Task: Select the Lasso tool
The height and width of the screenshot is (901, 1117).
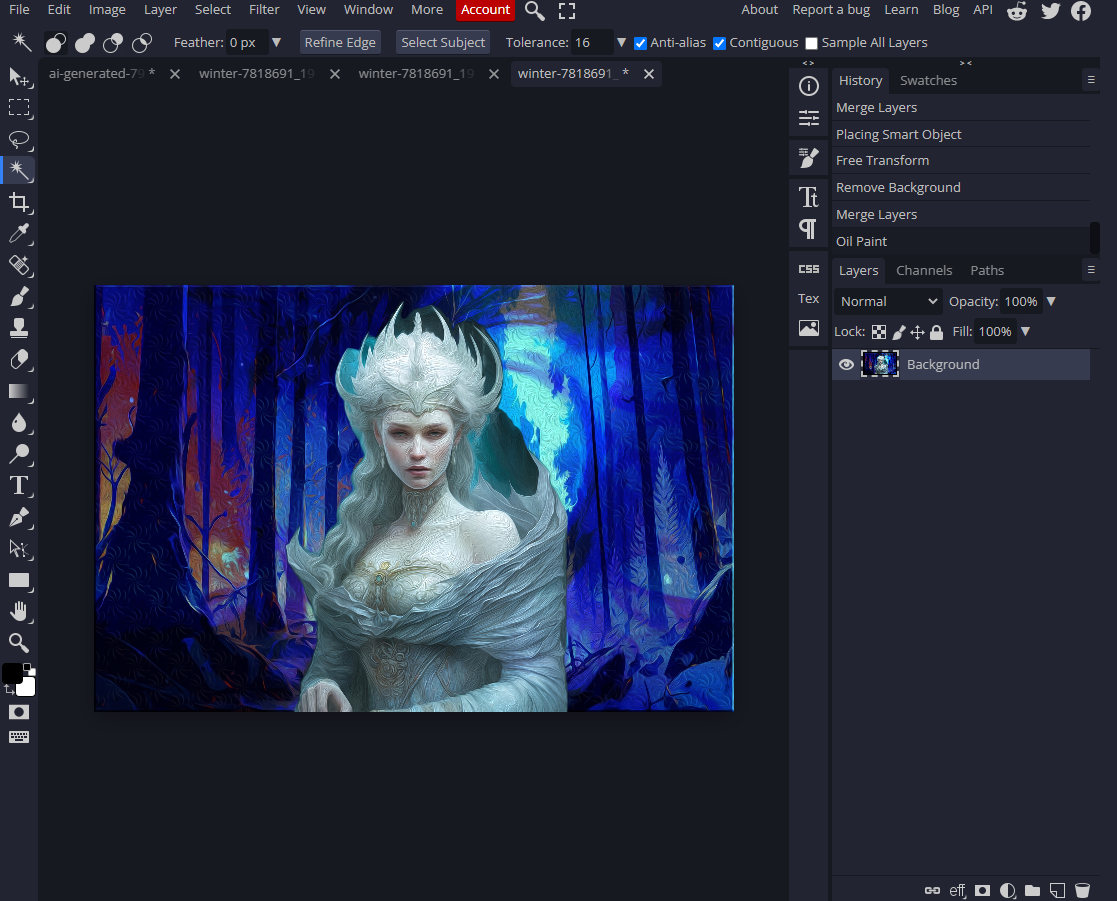Action: [19, 139]
